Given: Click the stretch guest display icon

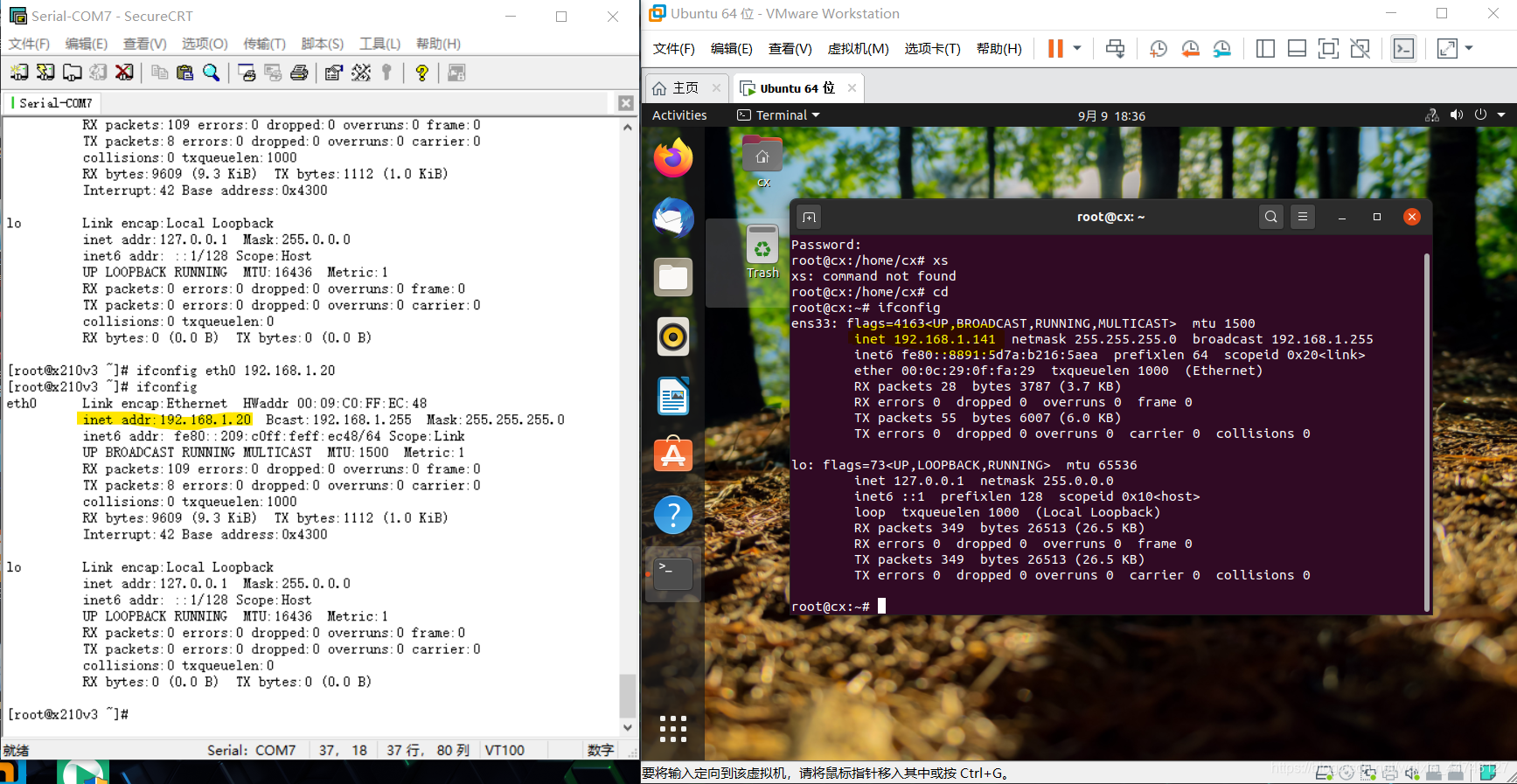Looking at the screenshot, I should point(1447,49).
